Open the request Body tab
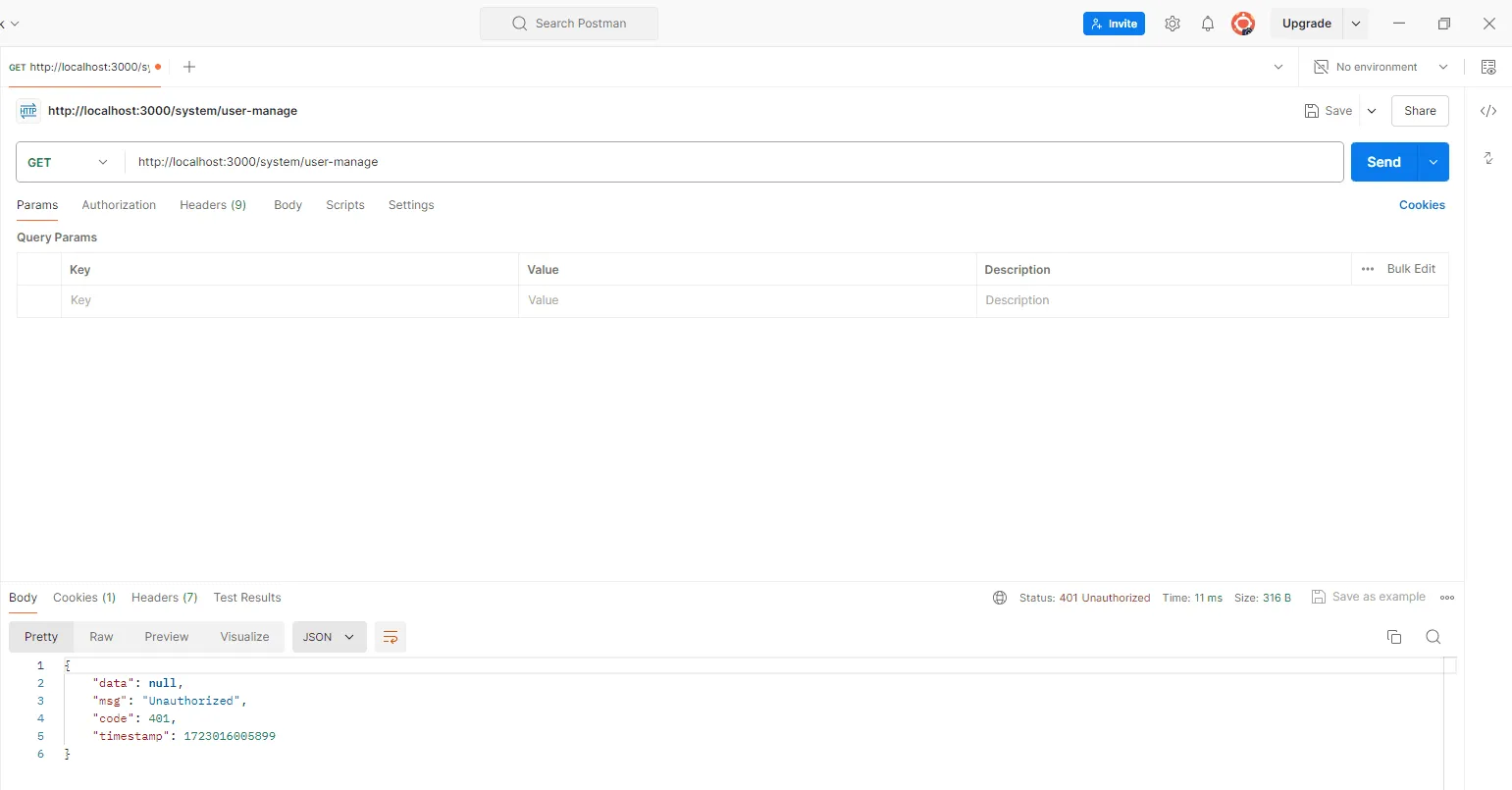The image size is (1512, 790). 287,205
